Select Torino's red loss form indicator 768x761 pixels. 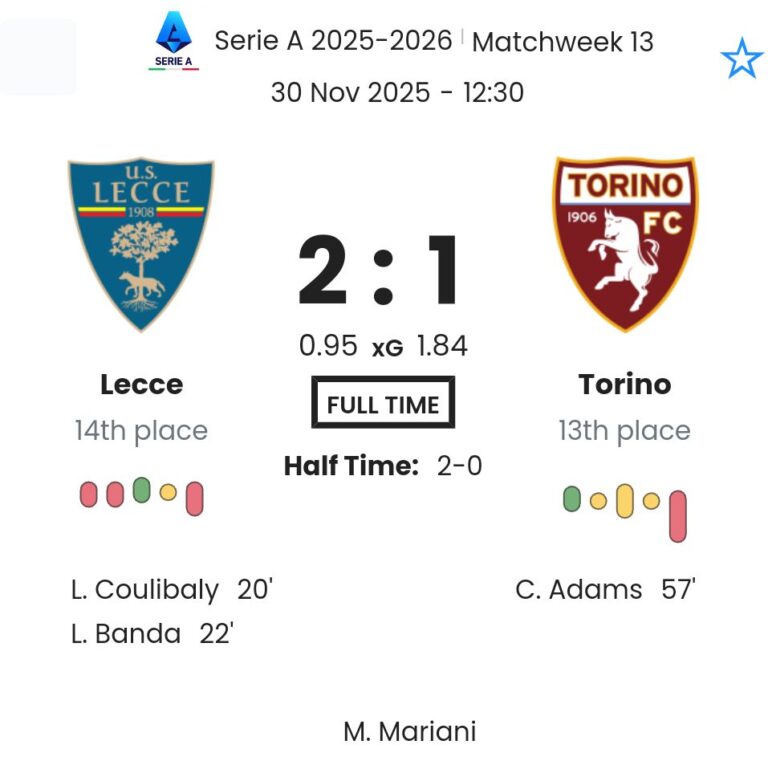(678, 515)
